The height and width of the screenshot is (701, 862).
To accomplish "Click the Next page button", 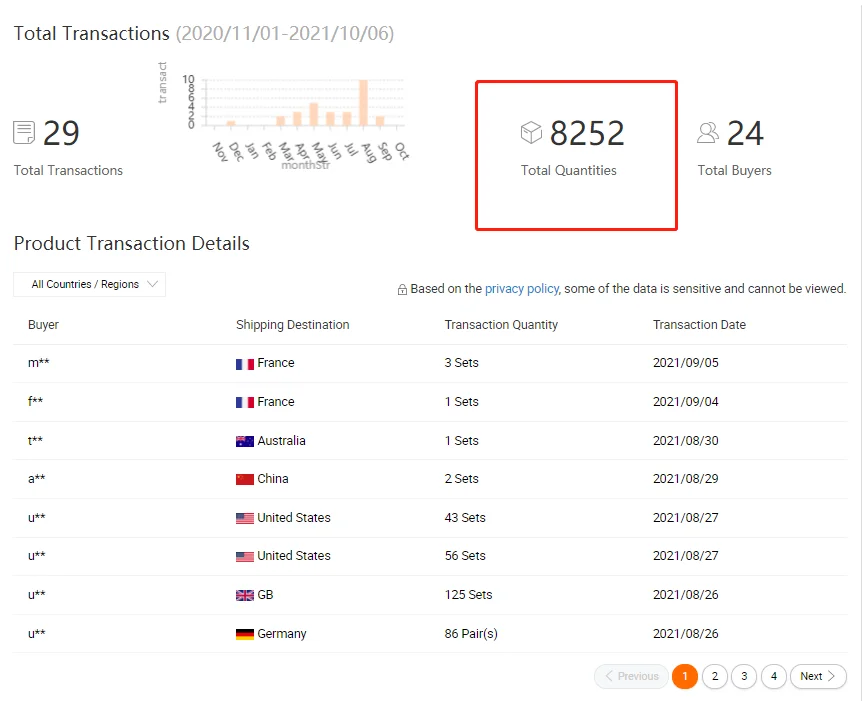I will (818, 676).
